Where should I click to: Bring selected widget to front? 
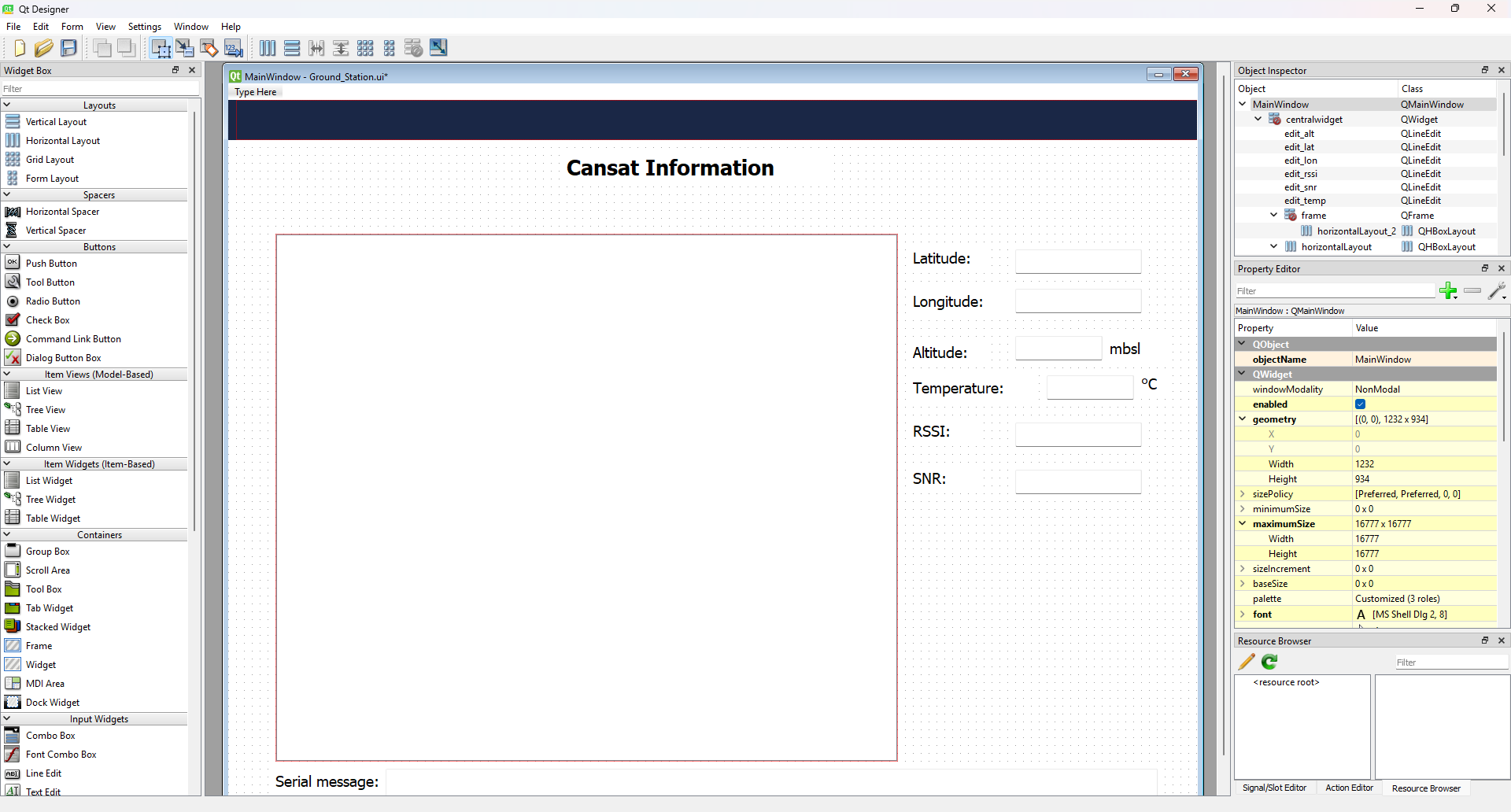click(102, 48)
